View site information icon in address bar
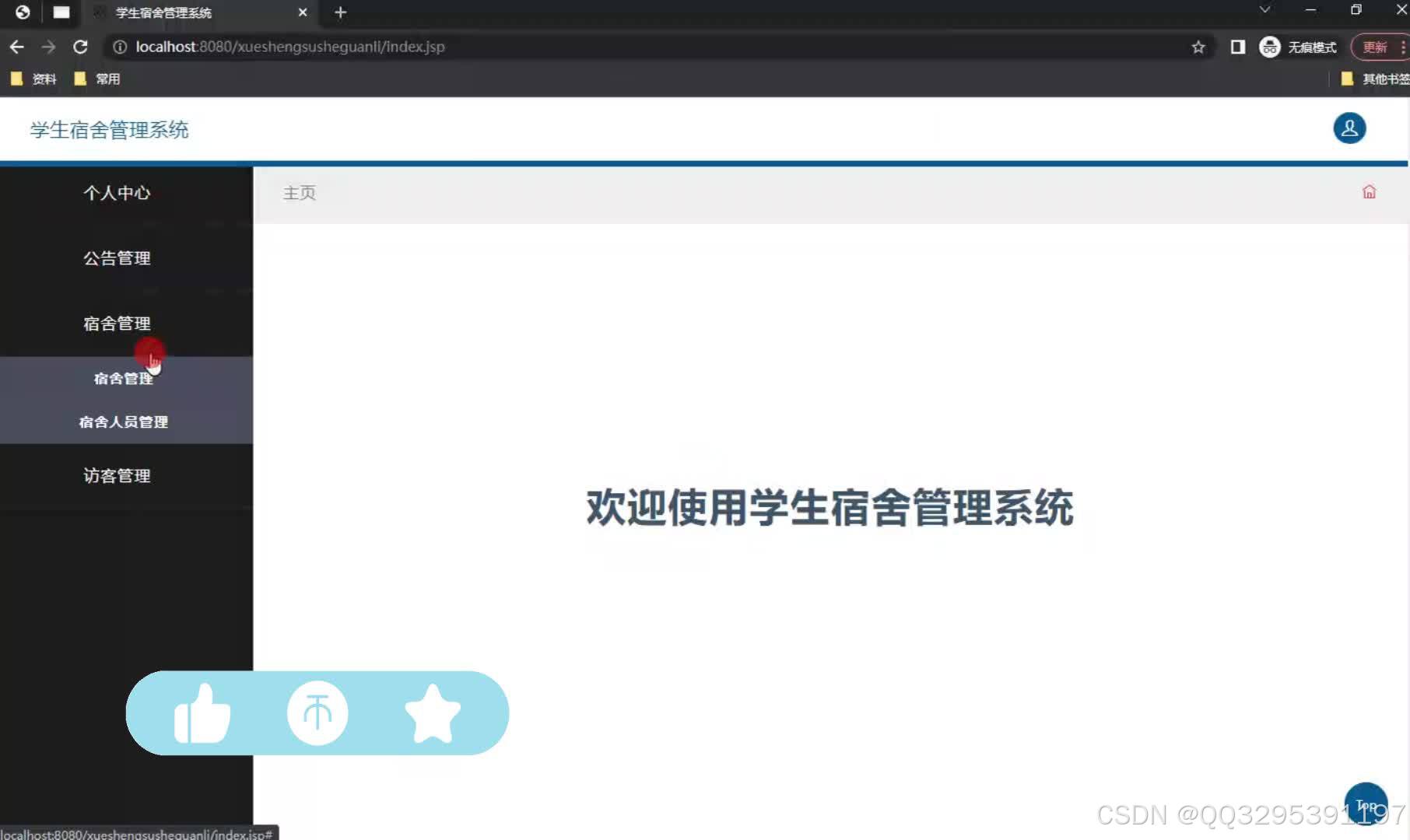The image size is (1410, 840). (120, 47)
